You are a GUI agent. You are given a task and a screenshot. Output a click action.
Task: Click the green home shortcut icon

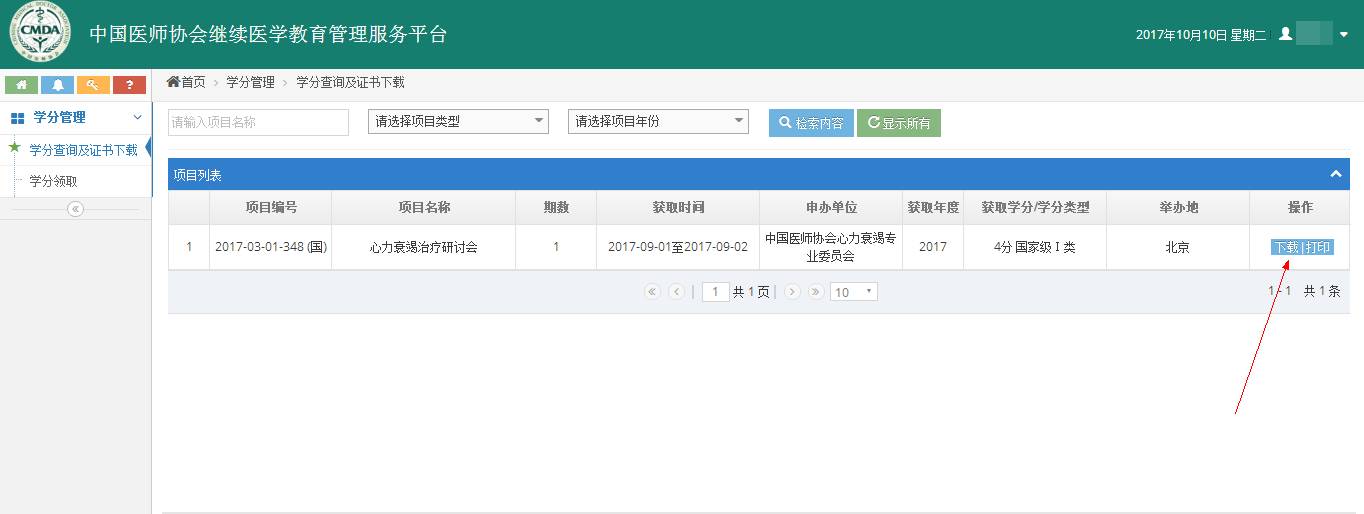(x=21, y=85)
